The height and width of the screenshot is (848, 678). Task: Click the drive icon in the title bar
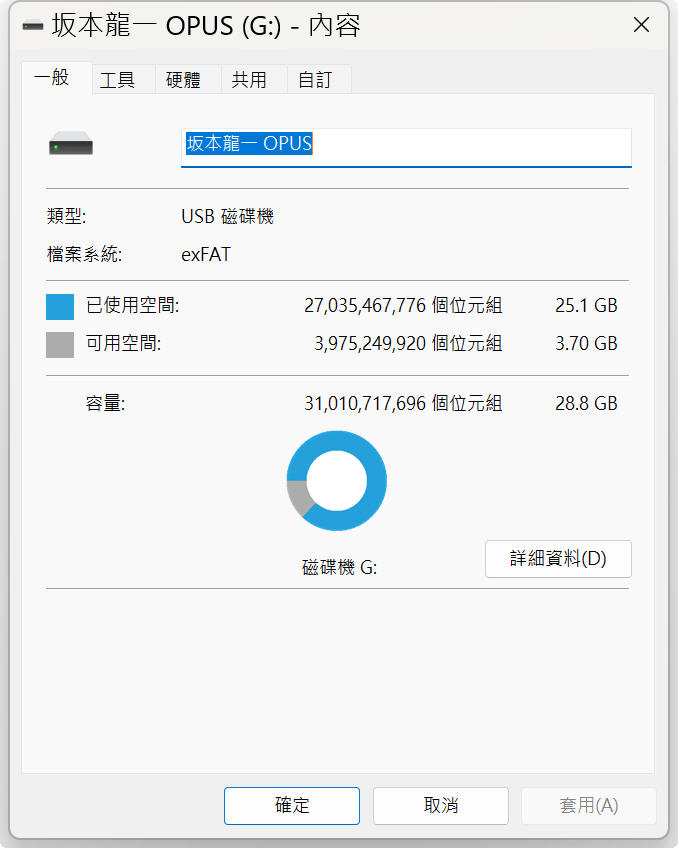pyautogui.click(x=32, y=25)
